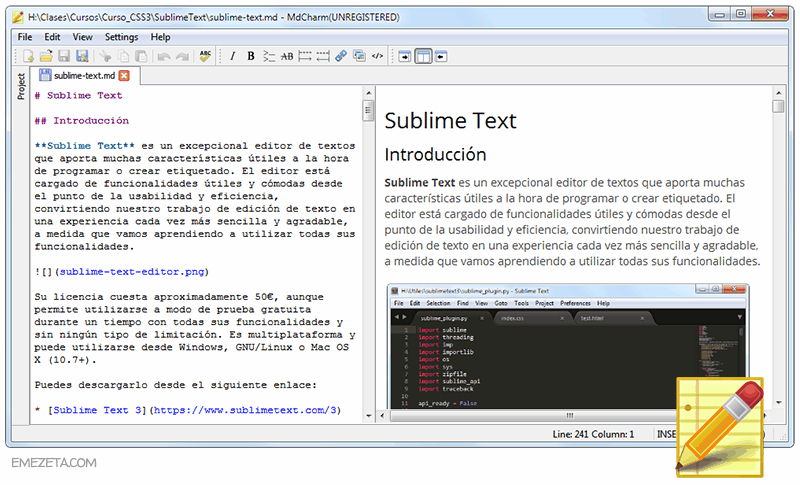Close the MdCharm window
Image resolution: width=800 pixels, height=485 pixels.
pyautogui.click(x=770, y=14)
